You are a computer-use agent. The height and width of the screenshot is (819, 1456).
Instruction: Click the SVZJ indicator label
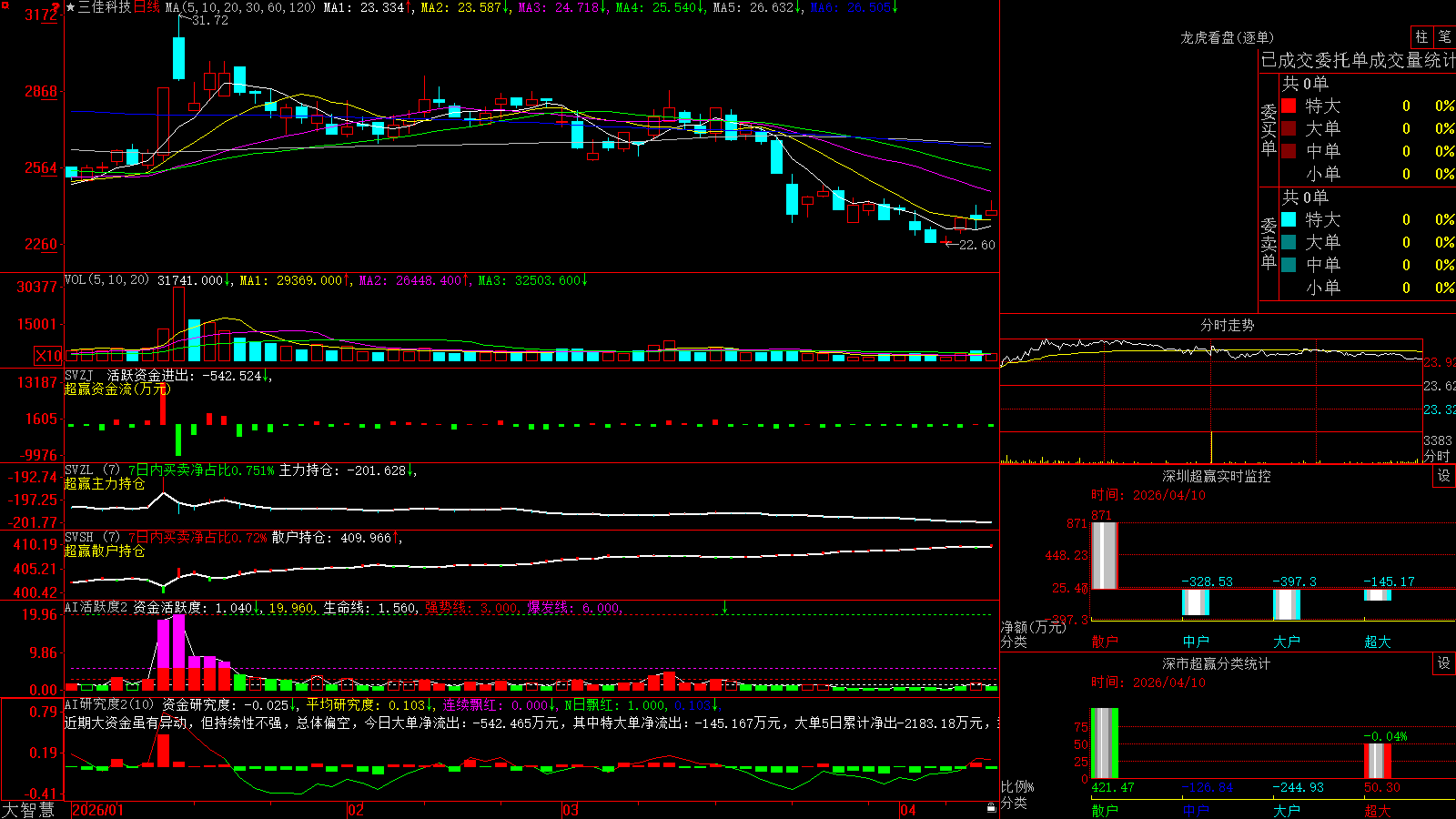click(x=79, y=375)
